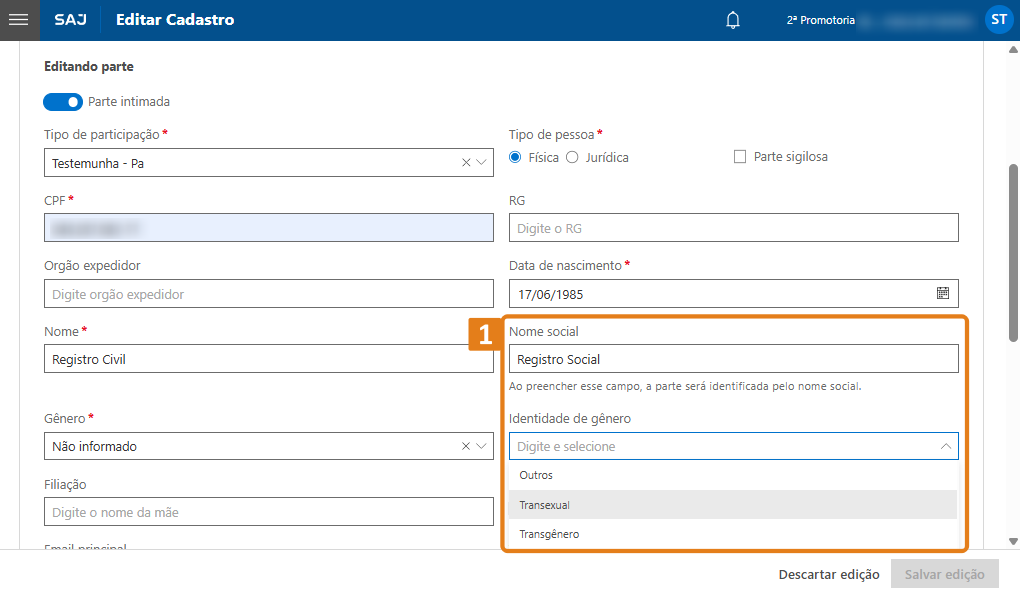Viewport: 1020px width, 593px height.
Task: Toggle the Parte intimada switch
Action: click(63, 102)
